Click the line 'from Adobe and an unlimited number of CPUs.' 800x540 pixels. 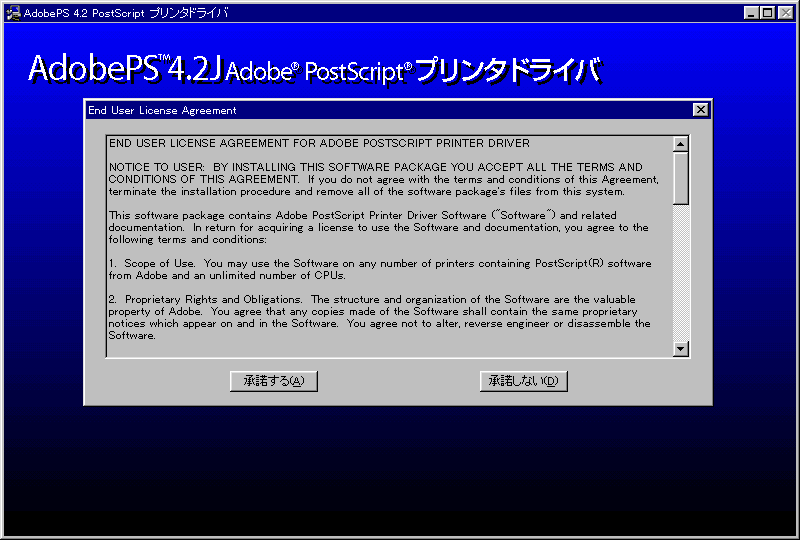click(227, 276)
